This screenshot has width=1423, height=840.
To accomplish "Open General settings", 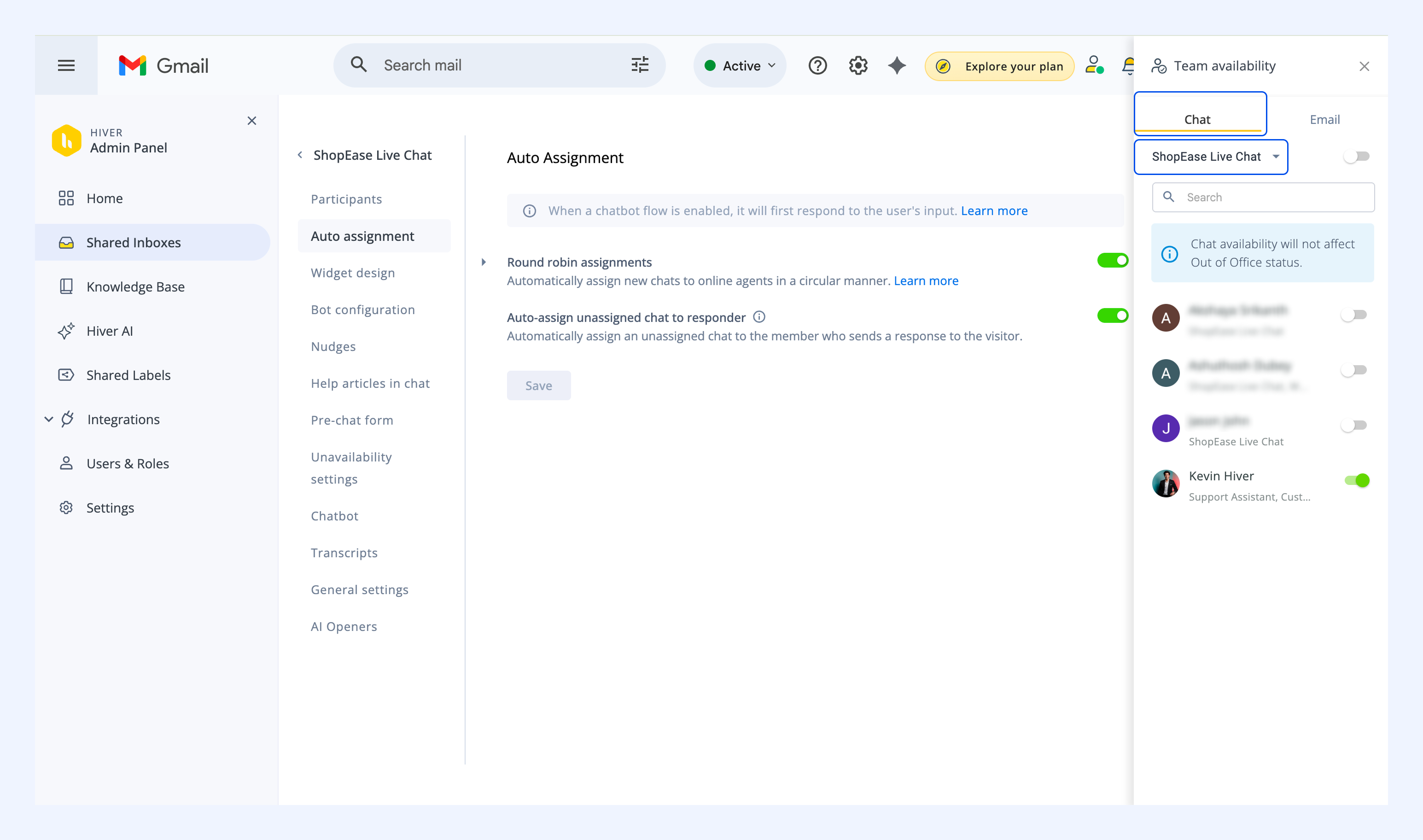I will coord(359,589).
